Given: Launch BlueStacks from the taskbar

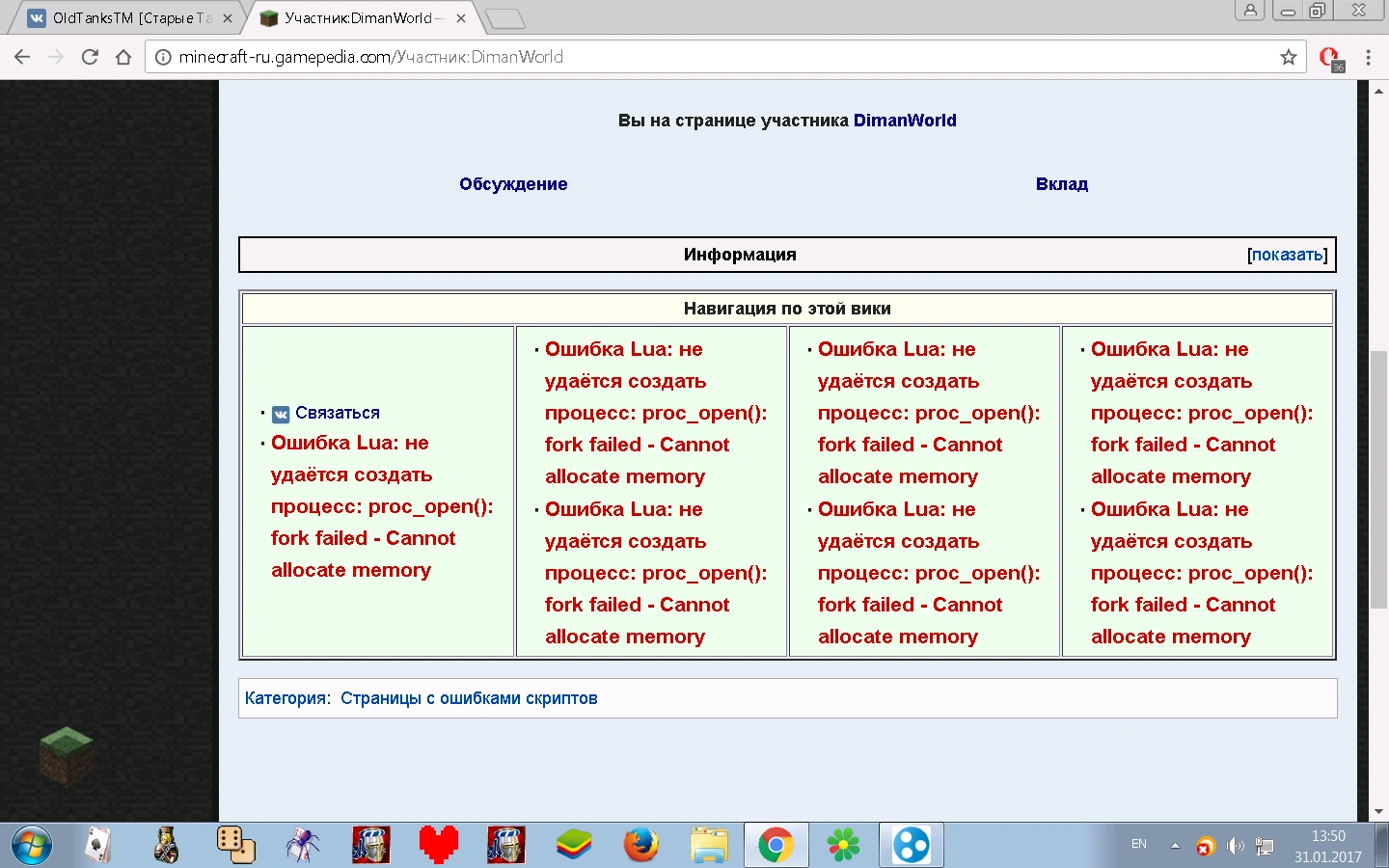Looking at the screenshot, I should pos(574,846).
